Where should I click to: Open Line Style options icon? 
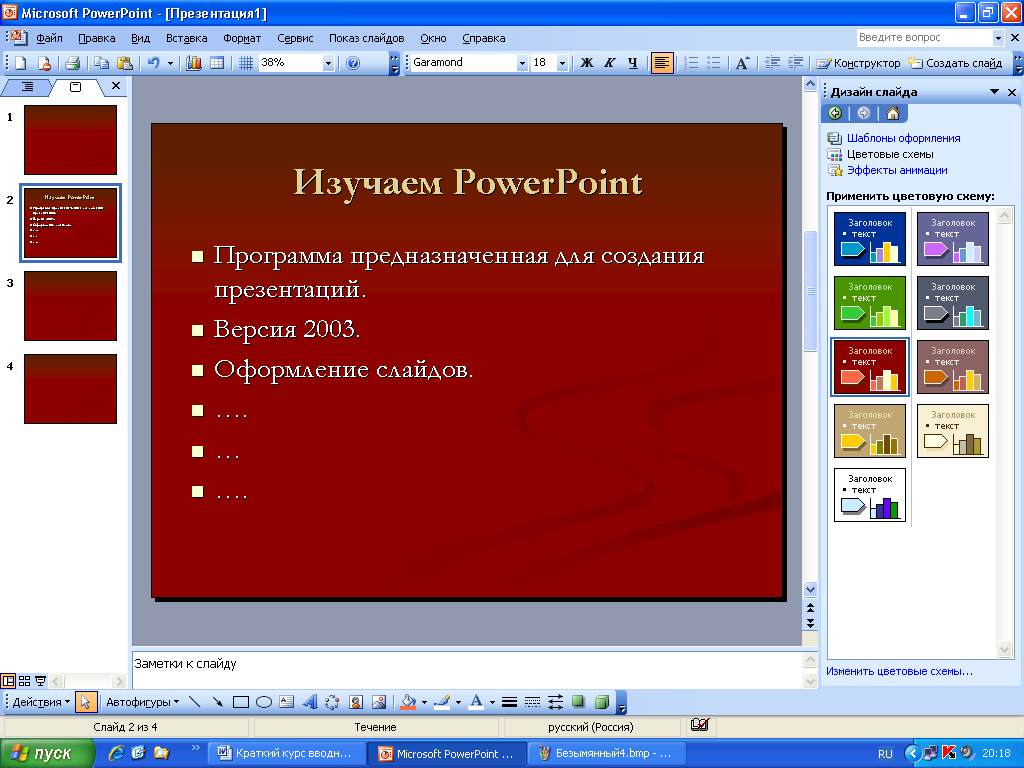pos(509,702)
